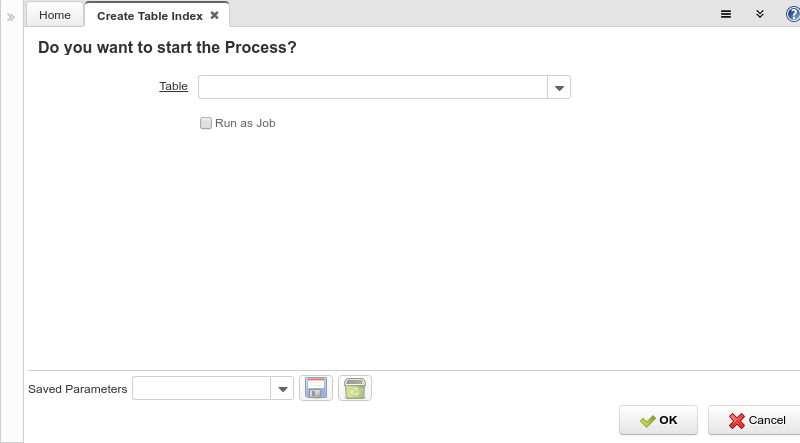Click the red X Cancel icon

736,421
